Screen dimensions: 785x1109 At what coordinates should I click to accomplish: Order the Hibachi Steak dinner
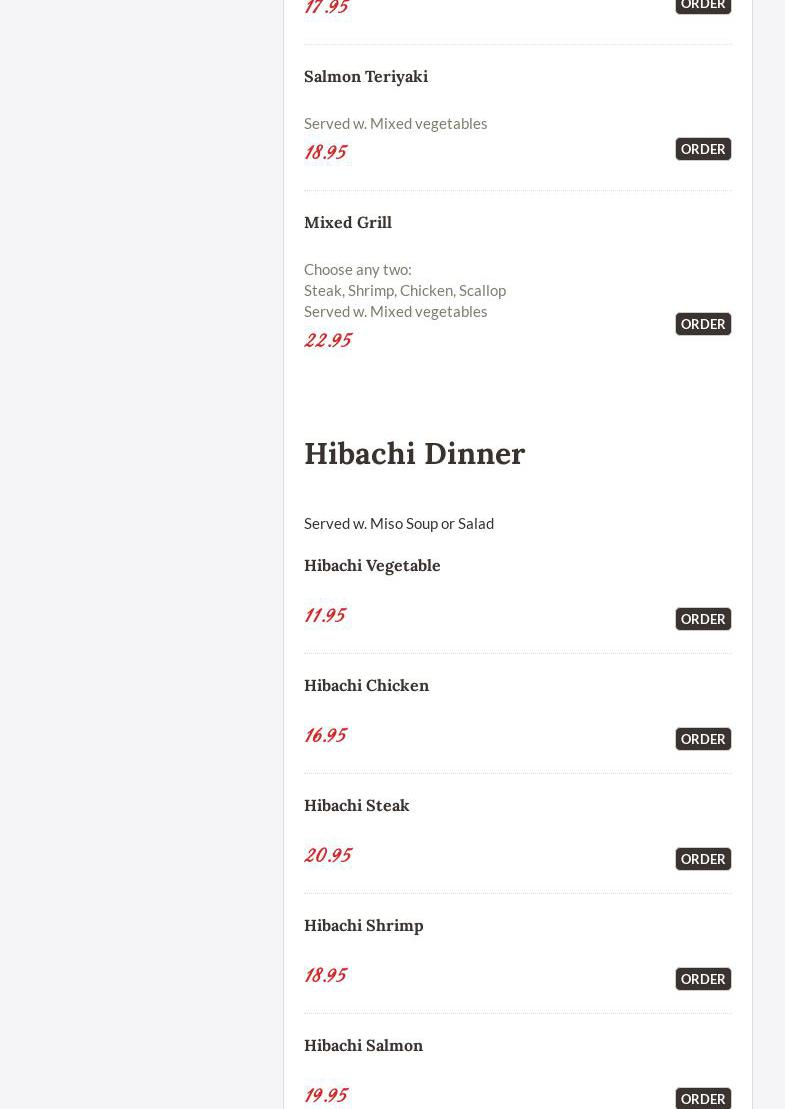(703, 859)
